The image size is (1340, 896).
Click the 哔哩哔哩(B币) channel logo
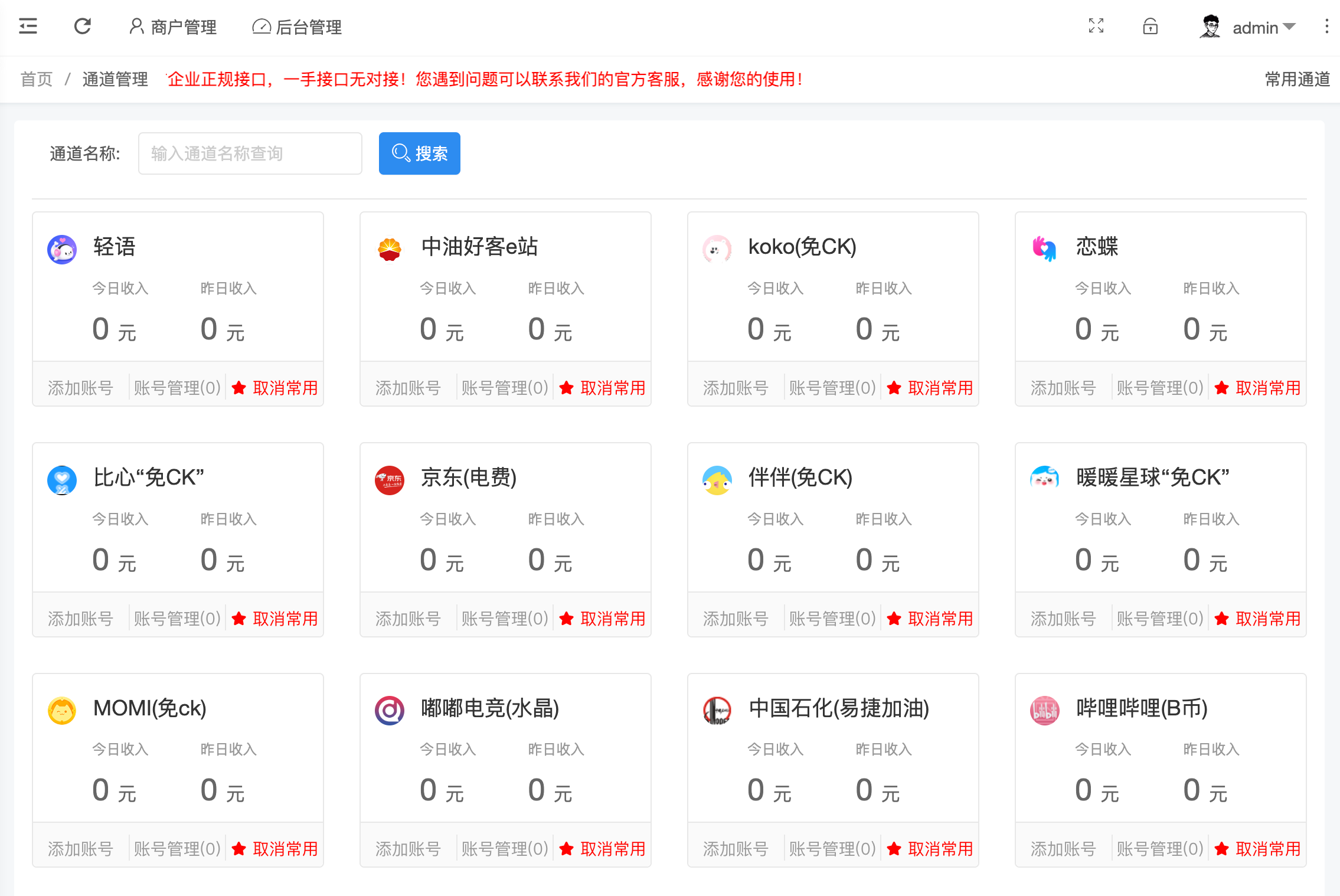pos(1045,711)
